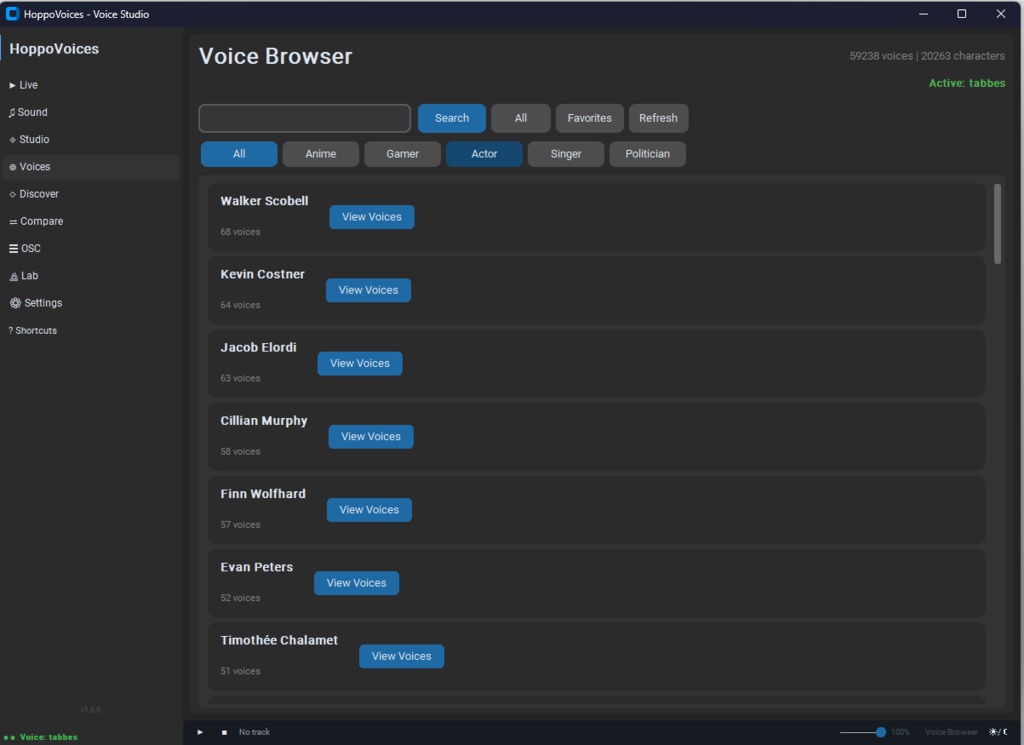
Task: Click the '51 voices' count text
Action: coord(240,671)
